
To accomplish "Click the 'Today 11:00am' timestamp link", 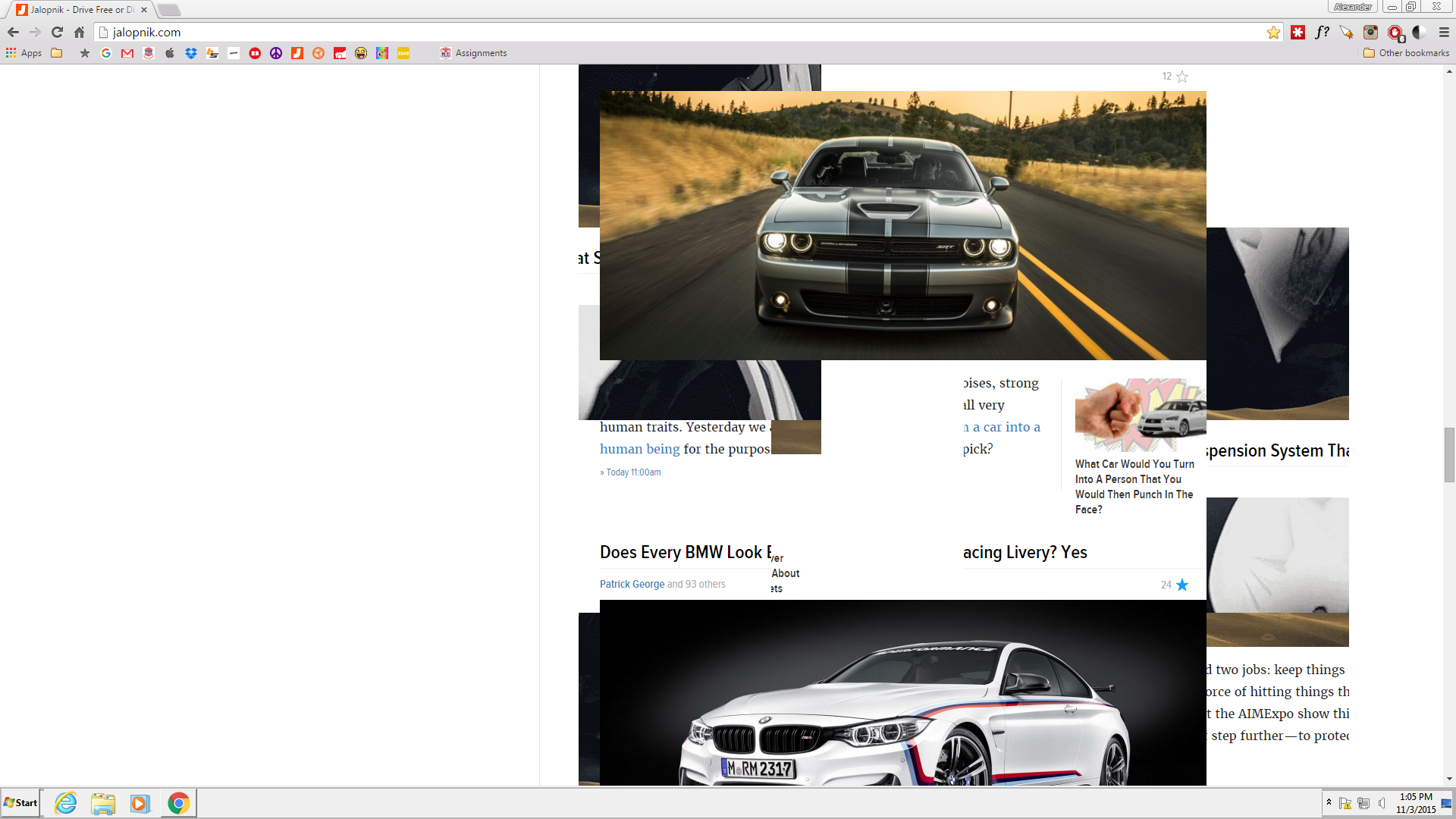I will [633, 472].
